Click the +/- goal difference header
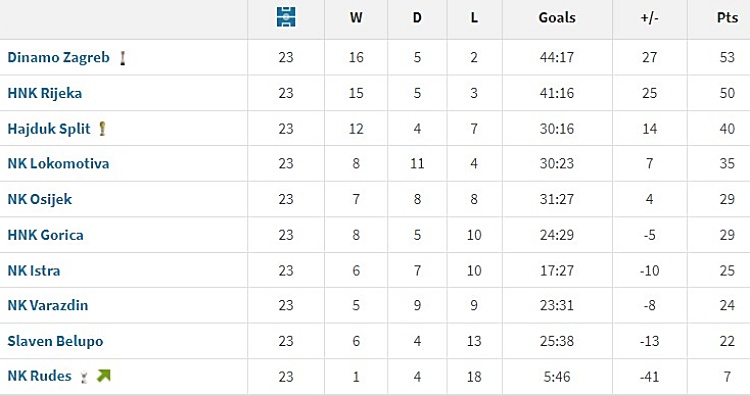Viewport: 750px width, 396px height. [650, 18]
